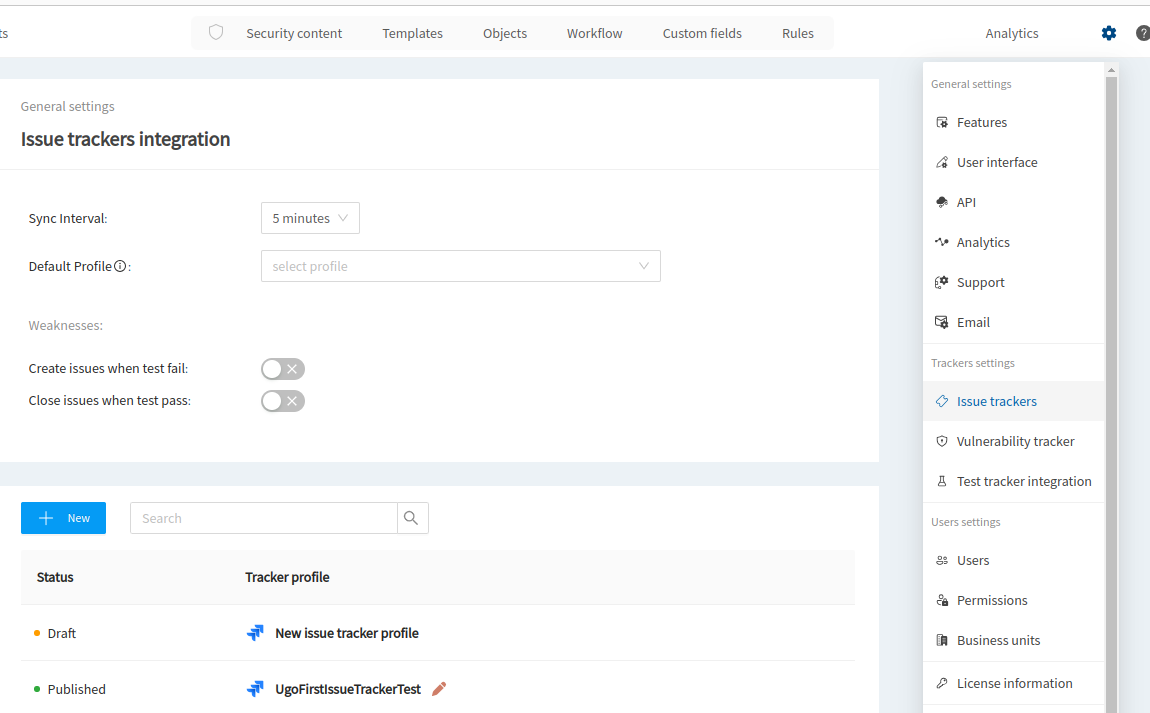Click the Vulnerability tracker shield icon
1150x713 pixels.
pos(942,441)
